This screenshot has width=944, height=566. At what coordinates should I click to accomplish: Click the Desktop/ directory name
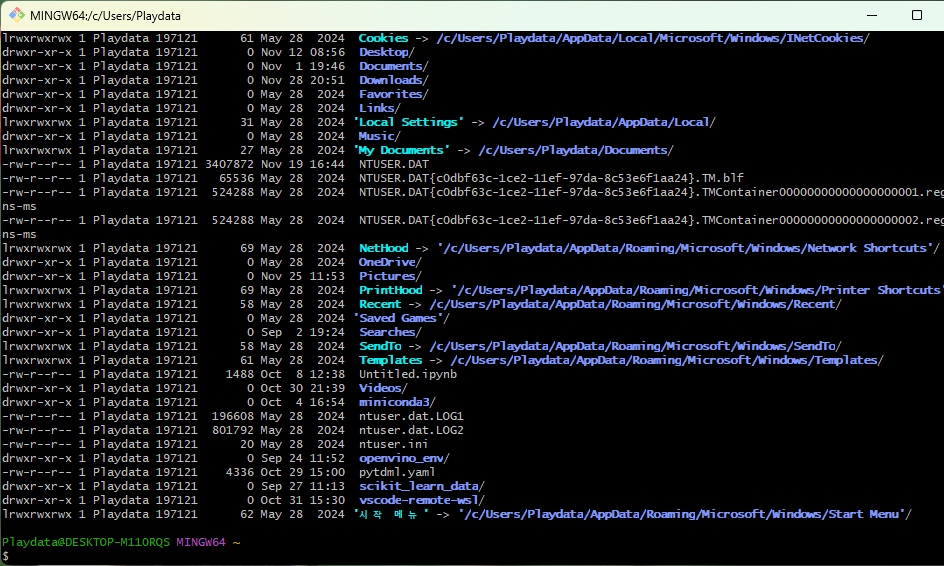387,52
